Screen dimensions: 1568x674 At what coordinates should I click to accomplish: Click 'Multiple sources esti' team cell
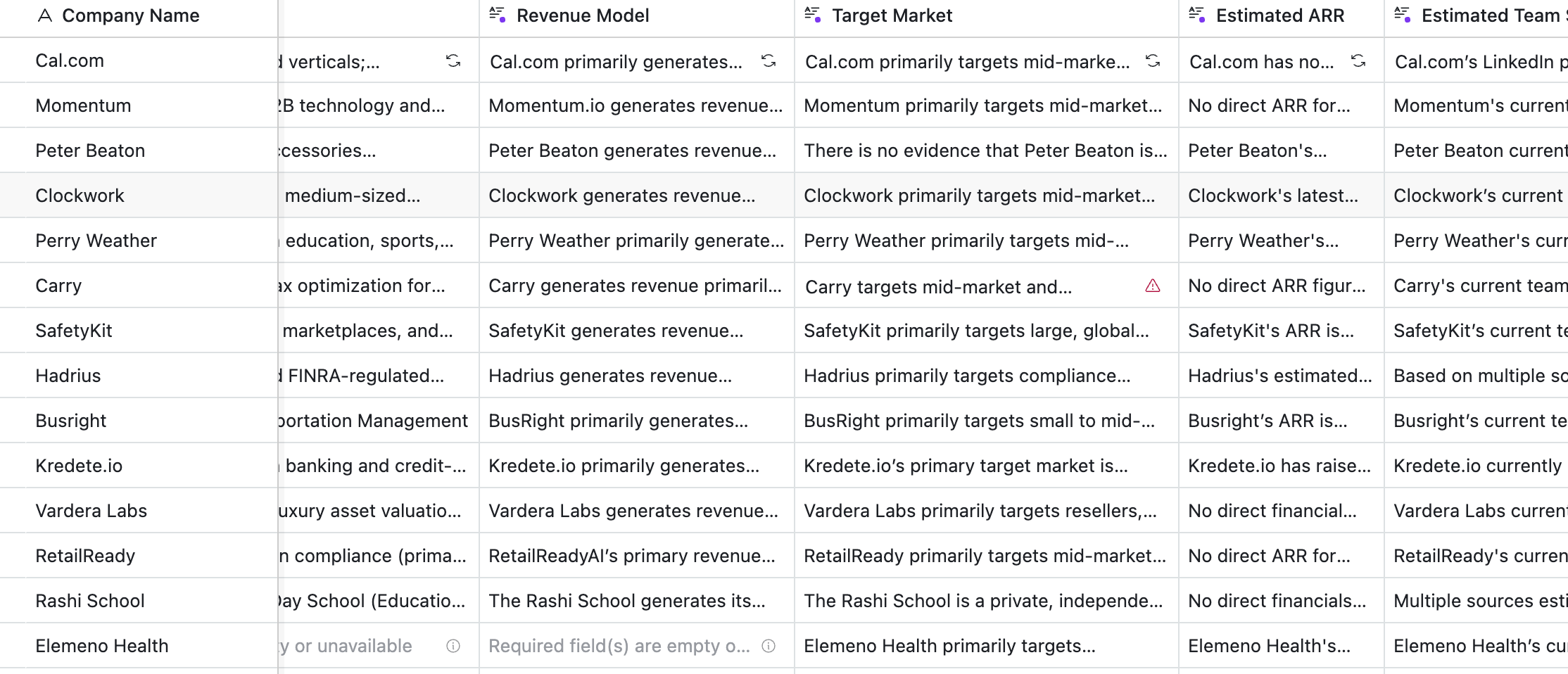coord(1477,601)
